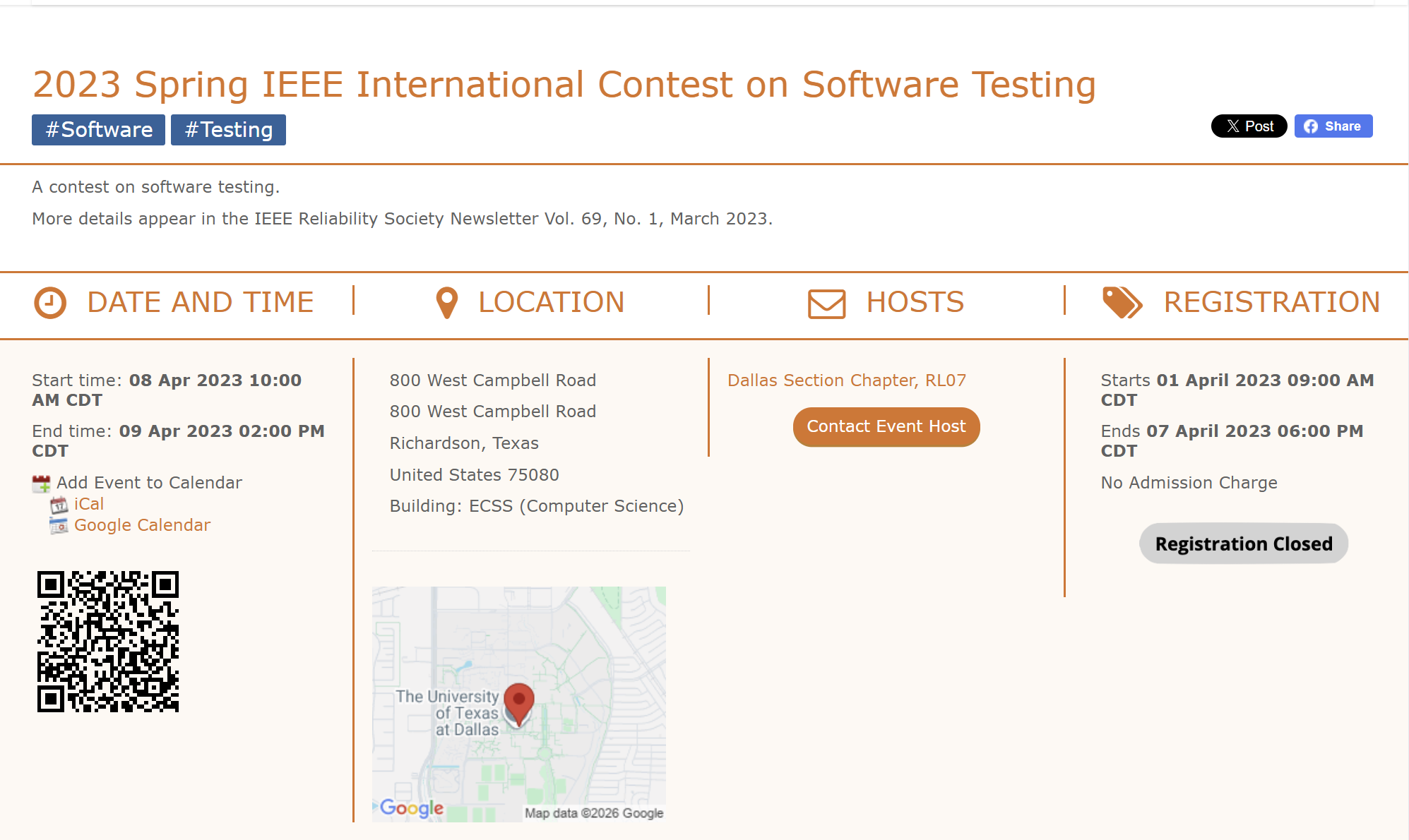
Task: Click the REGISTRATION heading
Action: click(1272, 303)
